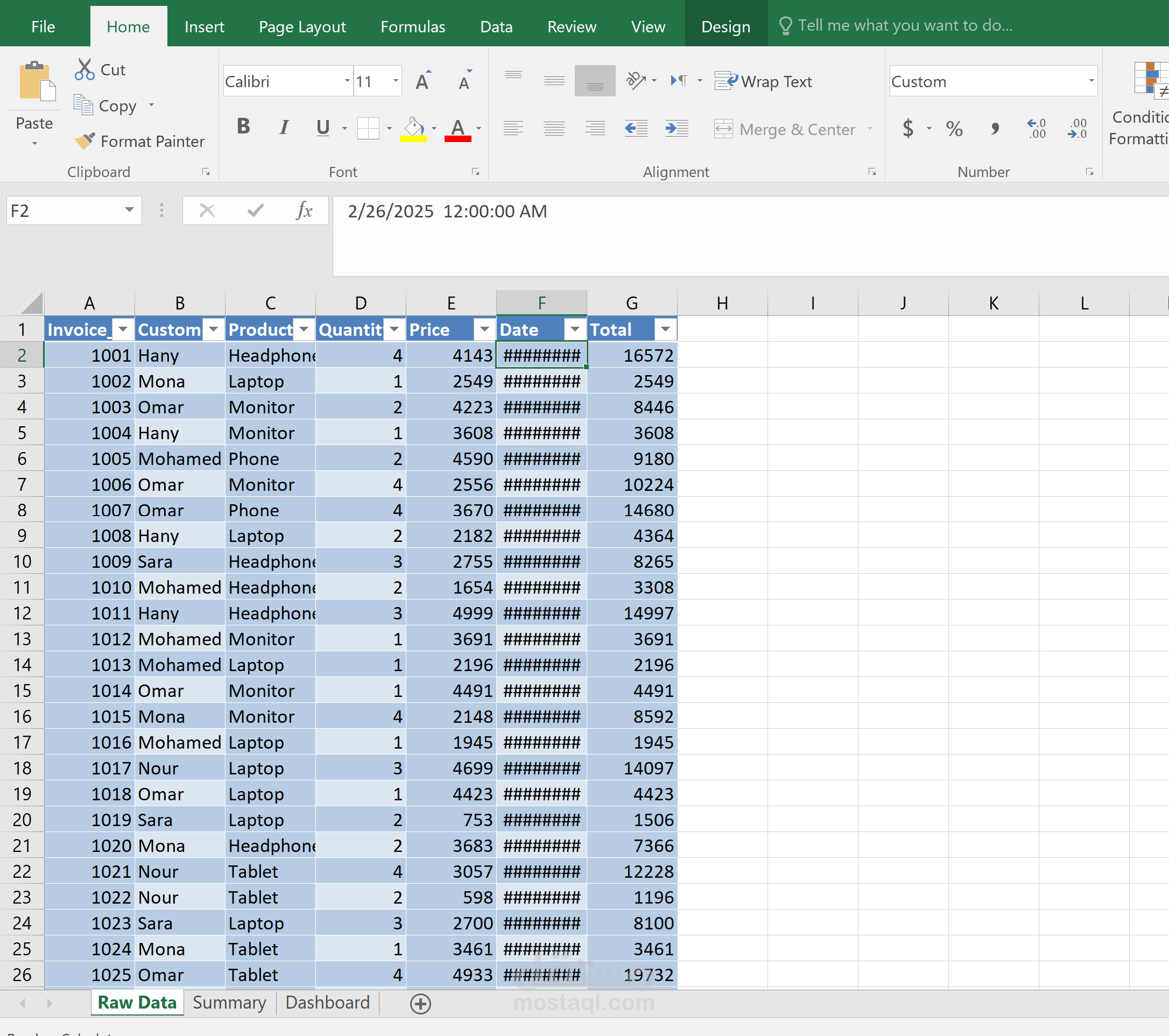Screen dimensions: 1169x1036
Task: Open the Date column filter dropdown
Action: 575,329
